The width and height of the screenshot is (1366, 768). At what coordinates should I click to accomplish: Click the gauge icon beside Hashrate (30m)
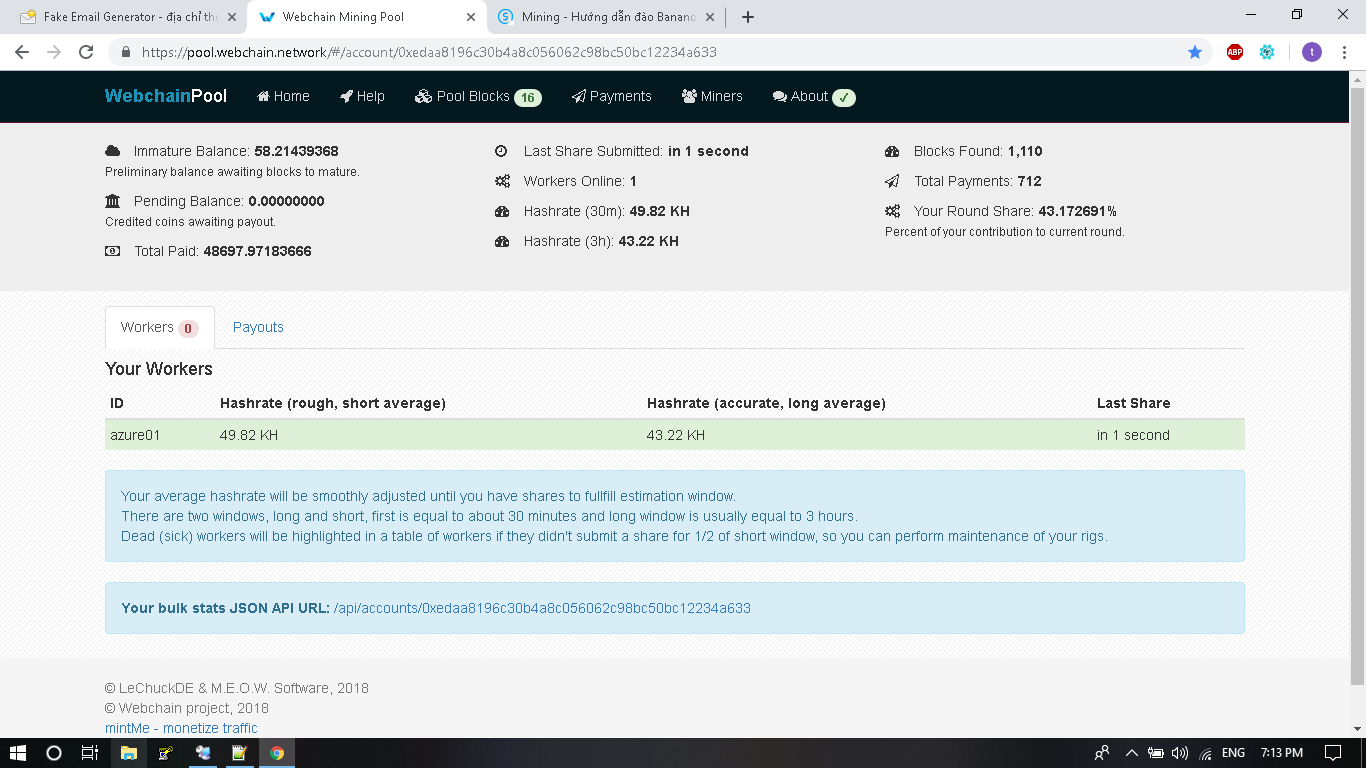point(502,211)
